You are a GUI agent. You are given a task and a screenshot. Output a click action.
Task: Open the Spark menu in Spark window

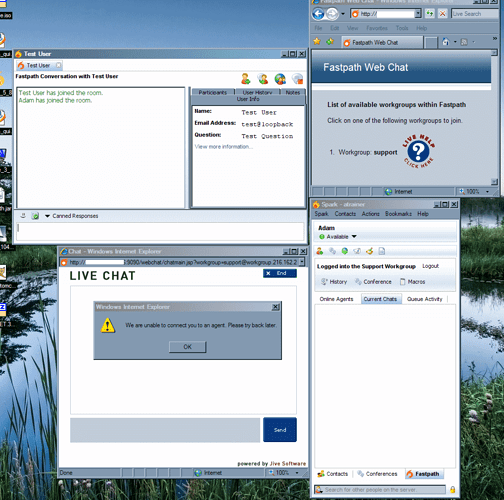point(321,214)
